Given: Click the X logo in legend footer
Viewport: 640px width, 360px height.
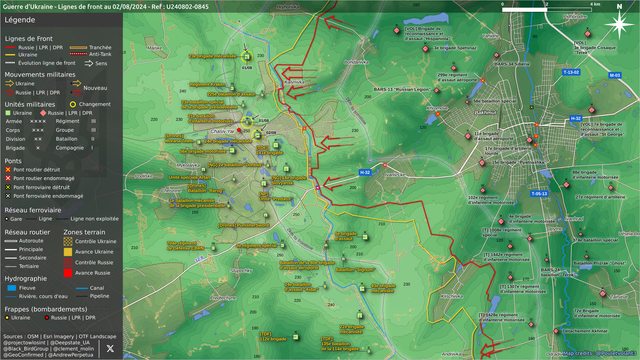Looking at the screenshot, I should pyautogui.click(x=110, y=348).
